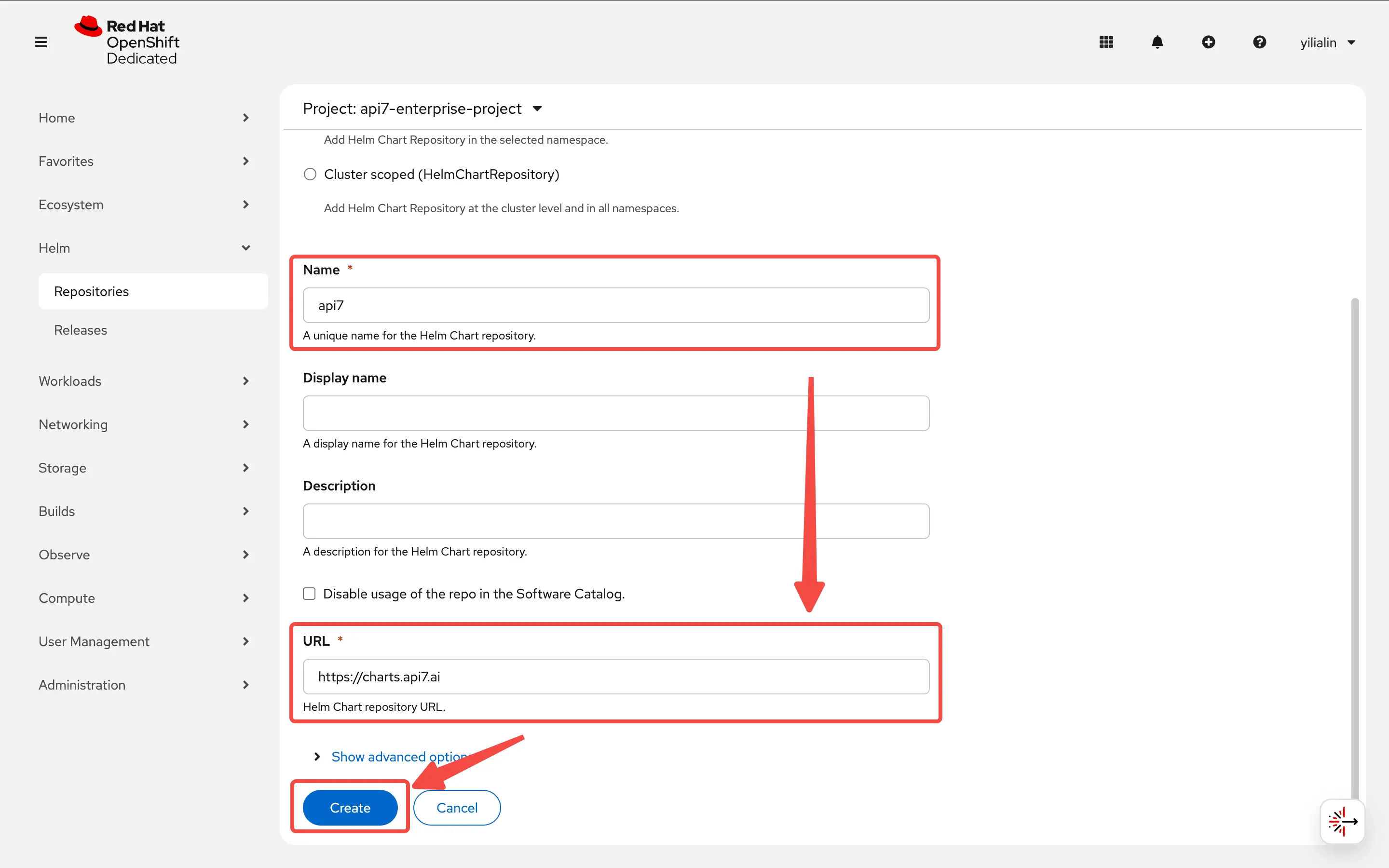Select Repositories under Helm
The width and height of the screenshot is (1389, 868).
coord(91,291)
